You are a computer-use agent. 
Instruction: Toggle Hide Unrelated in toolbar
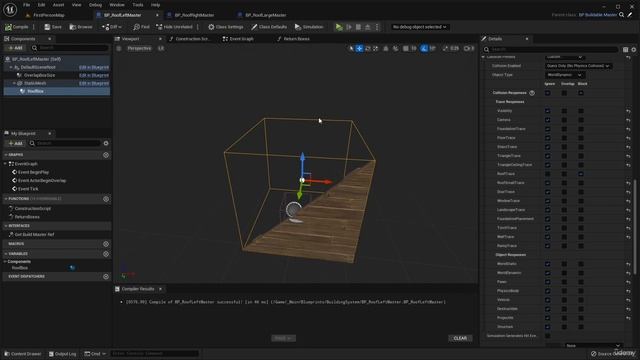(x=174, y=27)
